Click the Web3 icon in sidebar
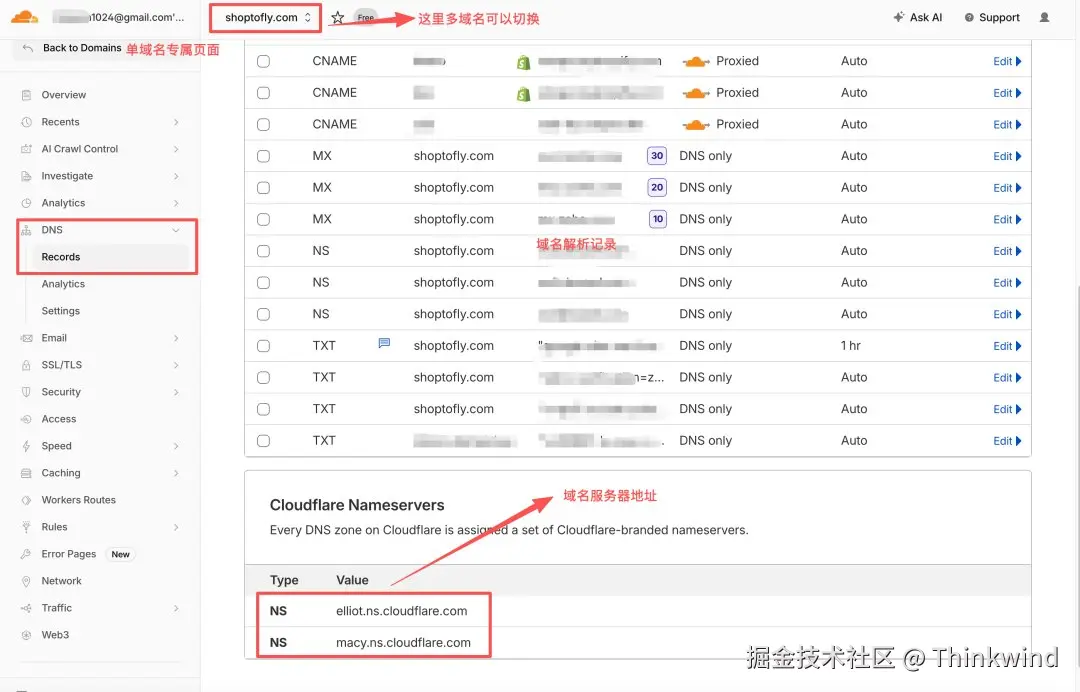Image resolution: width=1080 pixels, height=692 pixels. coord(26,635)
